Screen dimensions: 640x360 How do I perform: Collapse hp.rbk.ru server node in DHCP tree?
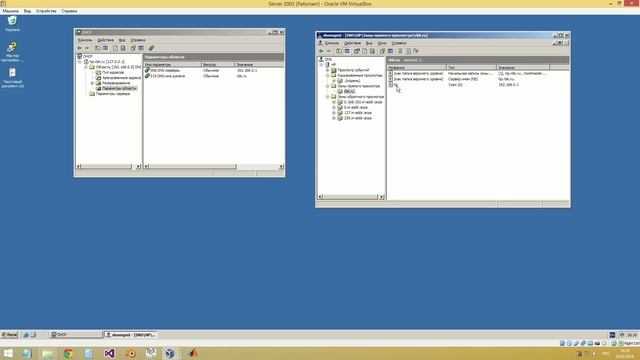[80, 62]
